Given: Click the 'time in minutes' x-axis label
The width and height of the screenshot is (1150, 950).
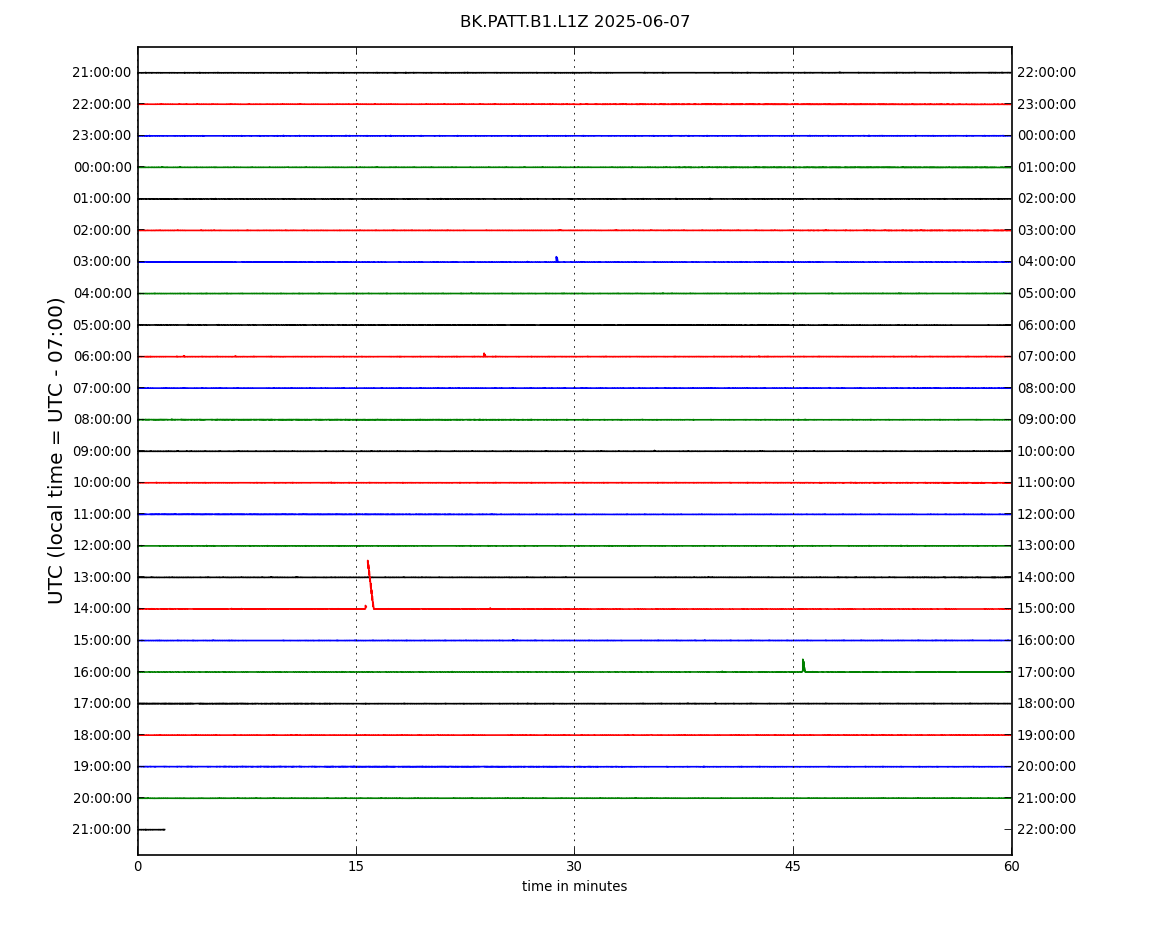Looking at the screenshot, I should 574,886.
